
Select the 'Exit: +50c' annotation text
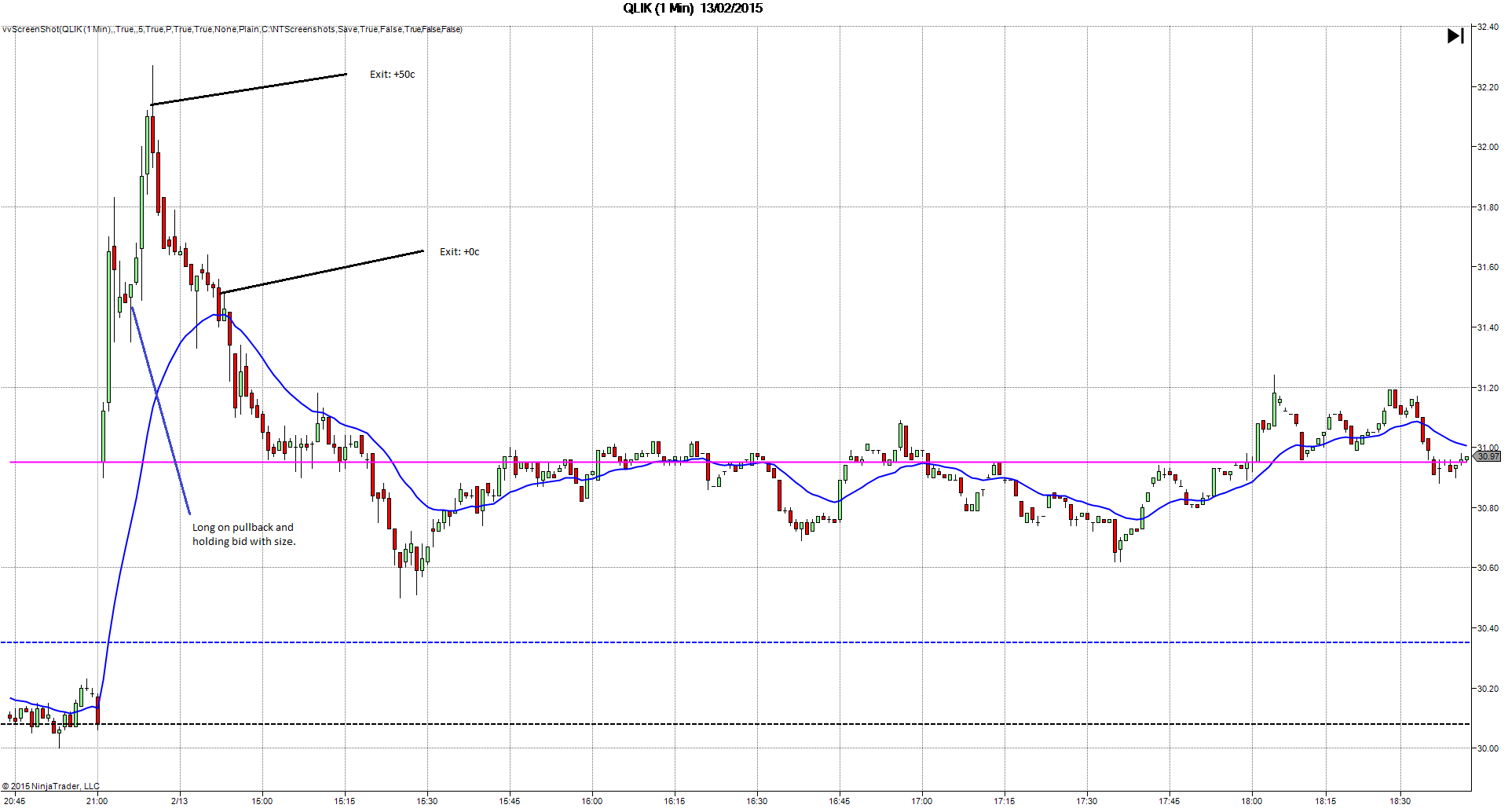(393, 75)
